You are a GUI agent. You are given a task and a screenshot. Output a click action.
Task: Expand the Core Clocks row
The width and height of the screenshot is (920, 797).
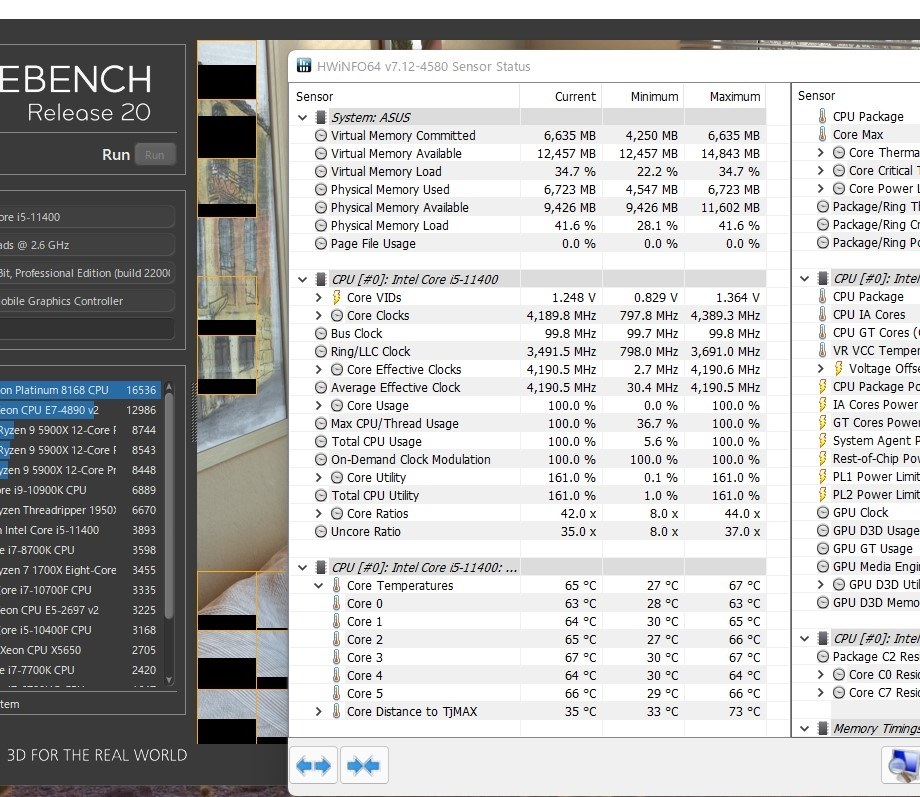(x=319, y=316)
